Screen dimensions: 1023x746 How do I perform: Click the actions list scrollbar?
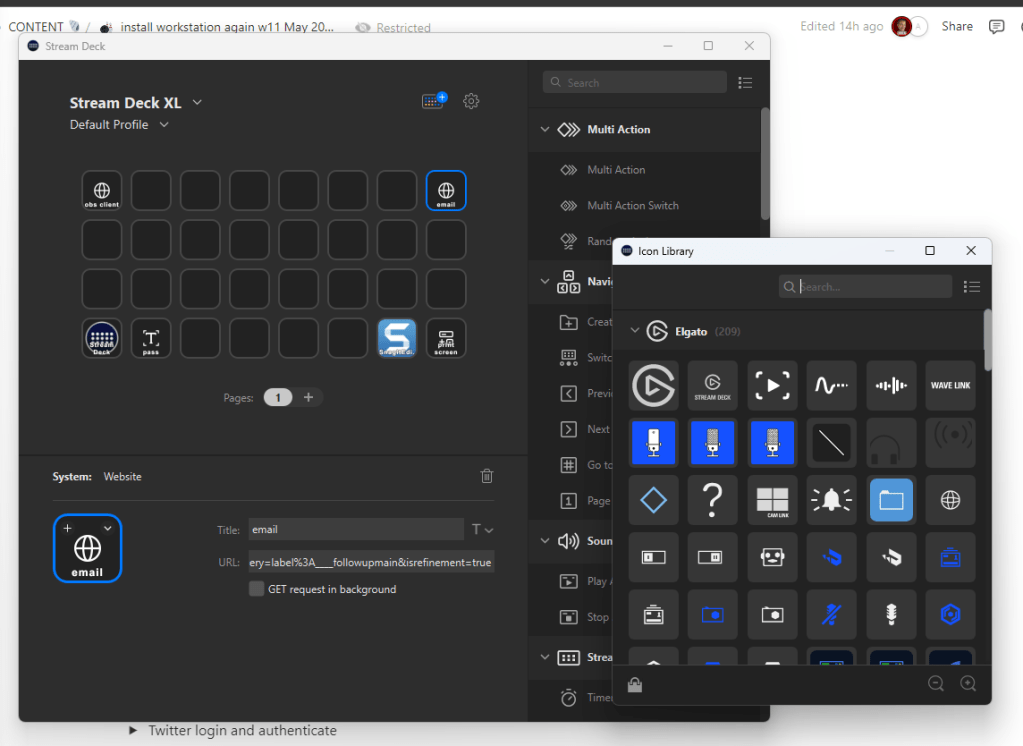(765, 163)
